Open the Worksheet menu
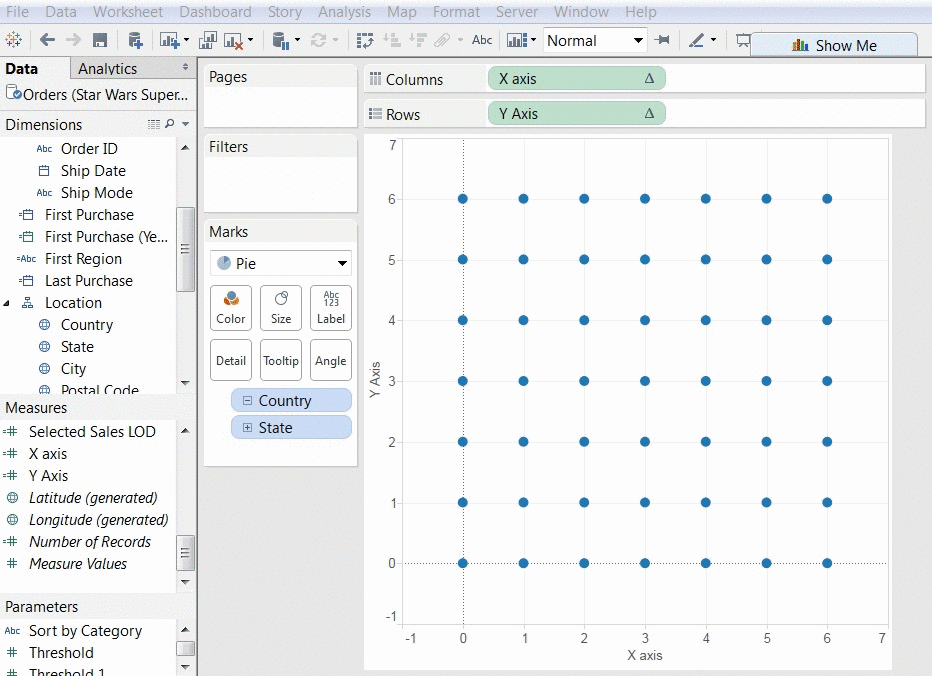 click(128, 12)
